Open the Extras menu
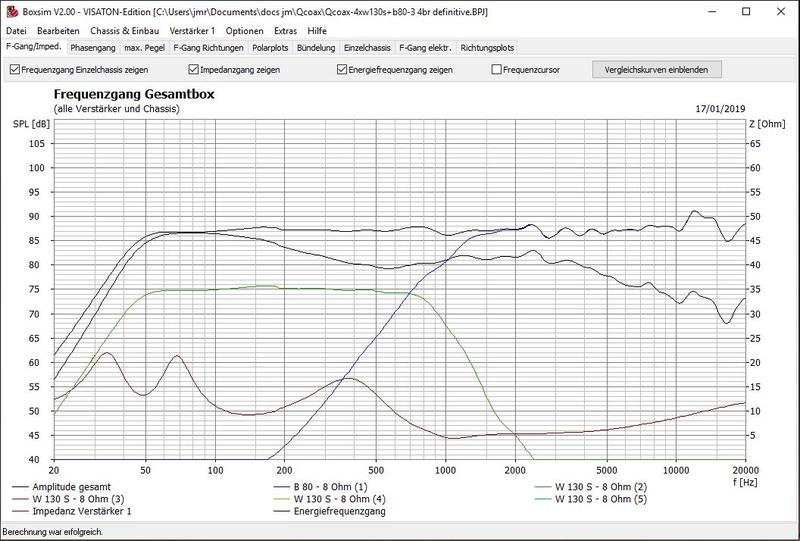The width and height of the screenshot is (800, 541). [x=285, y=31]
